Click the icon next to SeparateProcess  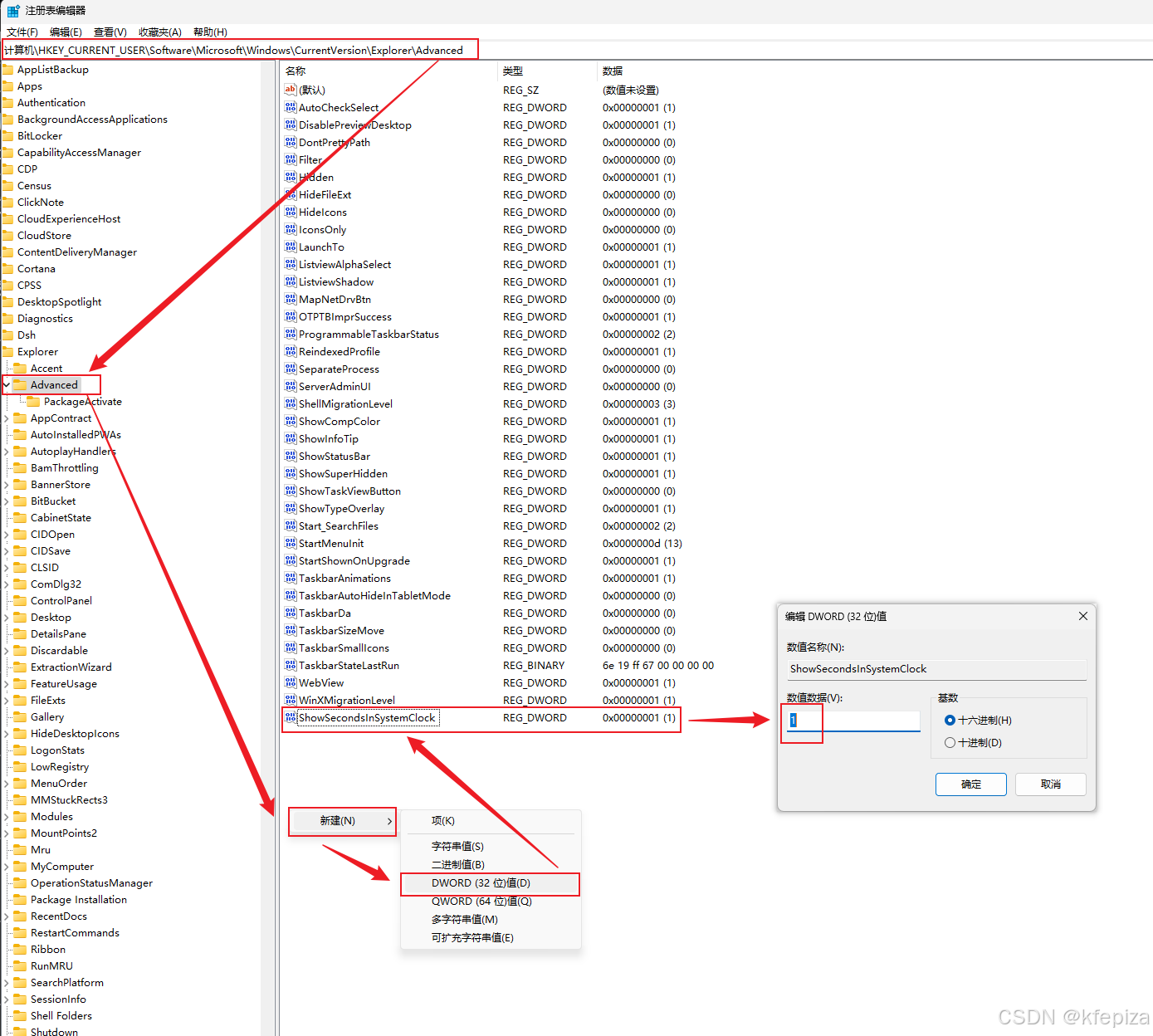pyautogui.click(x=291, y=369)
